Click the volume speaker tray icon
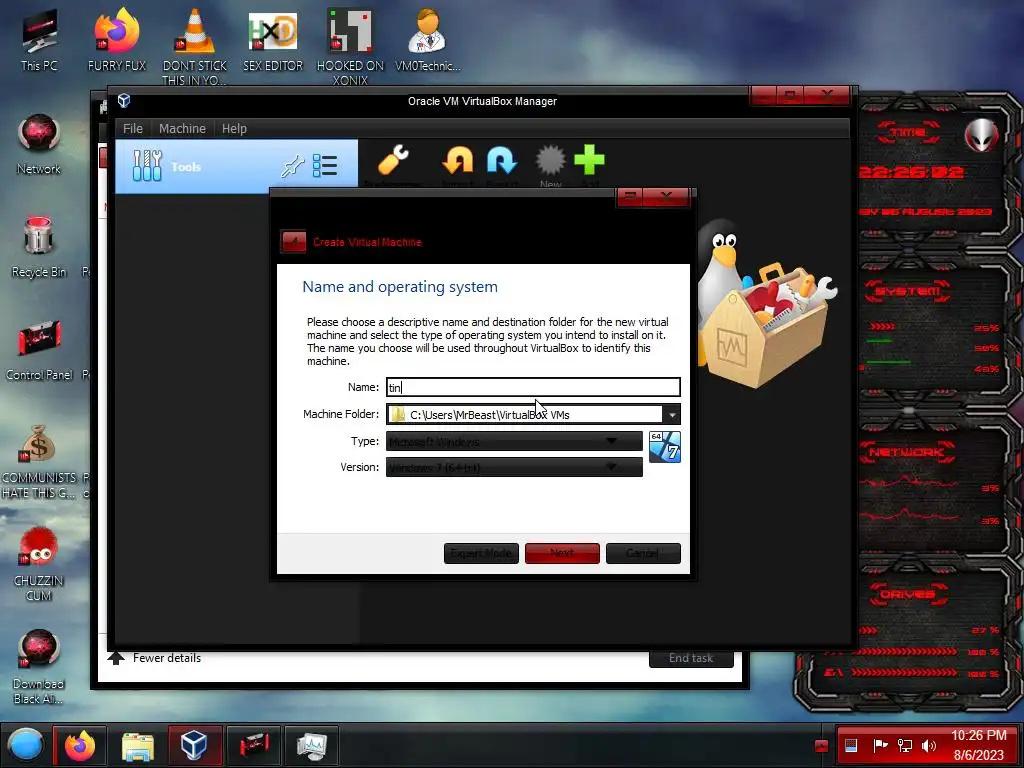 pos(929,746)
